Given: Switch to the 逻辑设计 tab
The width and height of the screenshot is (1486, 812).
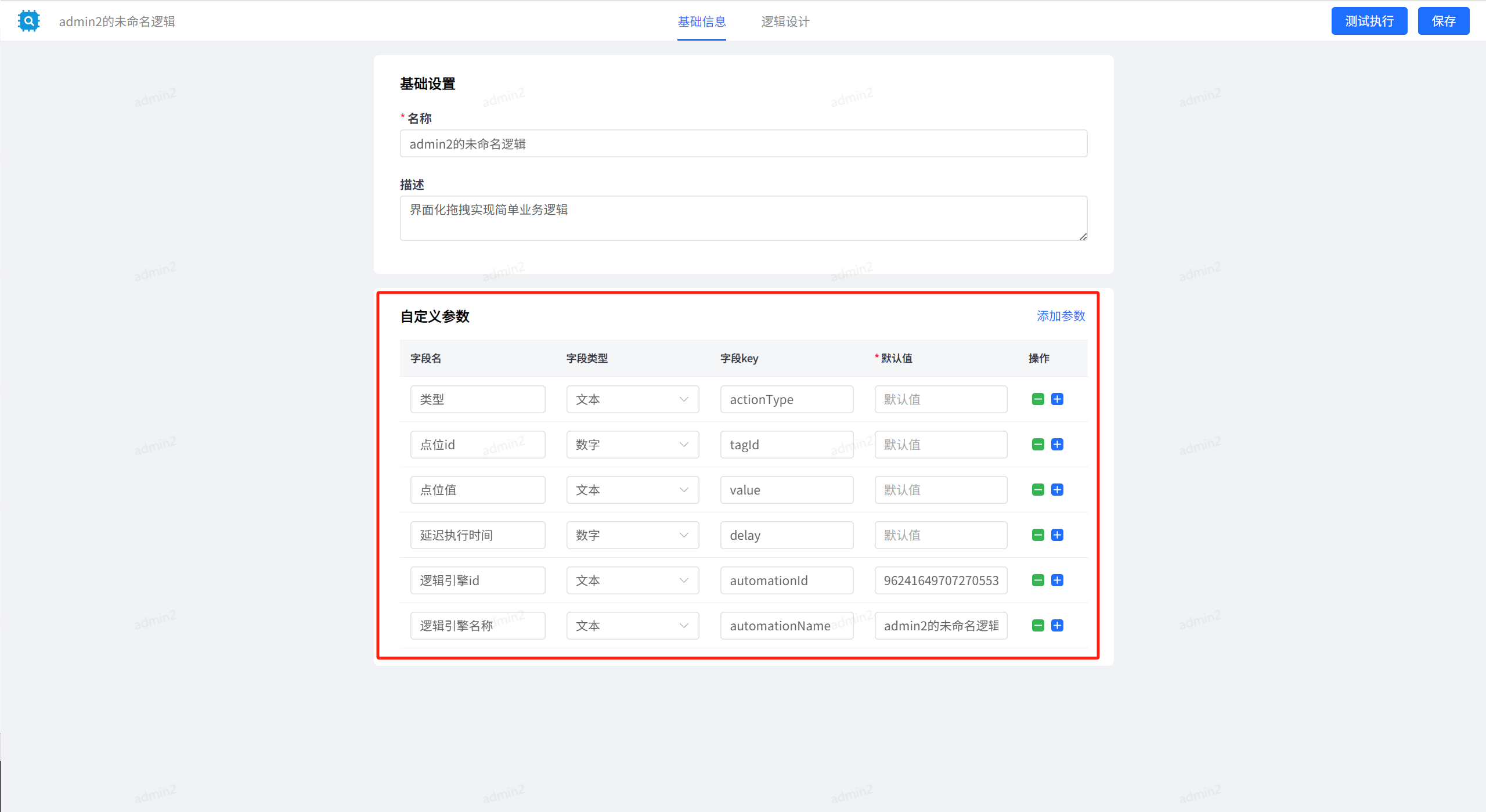Looking at the screenshot, I should point(785,21).
